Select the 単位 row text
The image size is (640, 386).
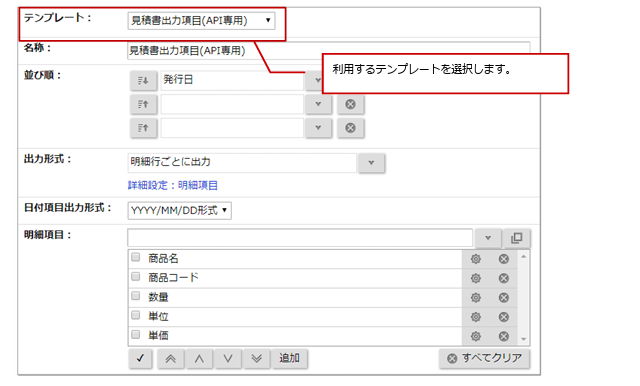point(158,317)
